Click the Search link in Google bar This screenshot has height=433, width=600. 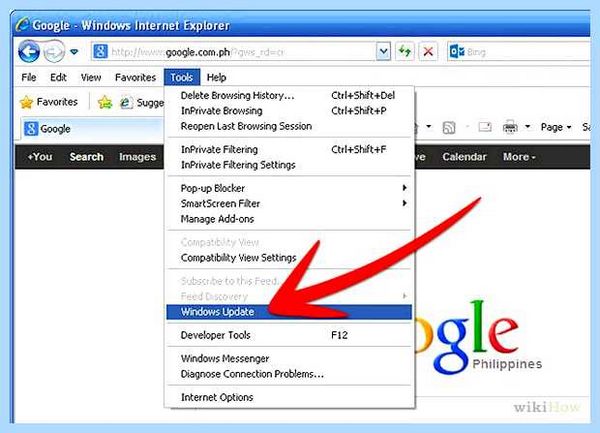pyautogui.click(x=86, y=157)
